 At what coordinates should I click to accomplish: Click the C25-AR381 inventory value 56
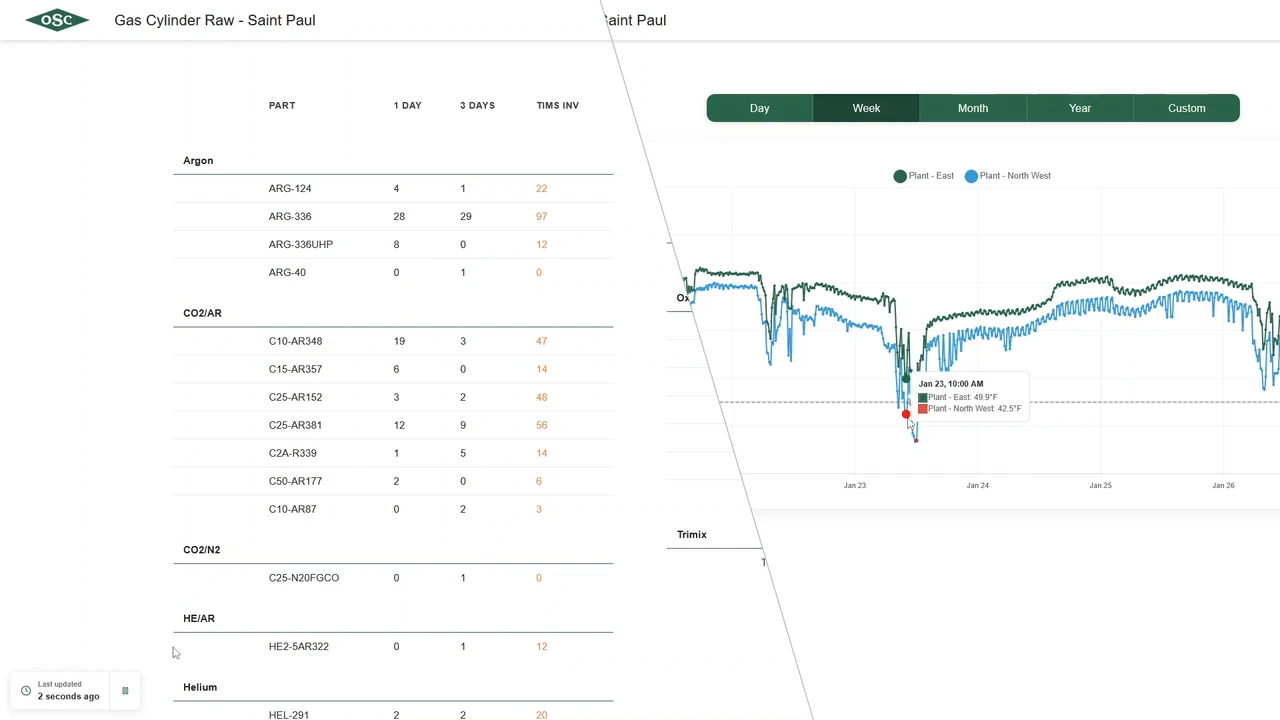tap(541, 425)
